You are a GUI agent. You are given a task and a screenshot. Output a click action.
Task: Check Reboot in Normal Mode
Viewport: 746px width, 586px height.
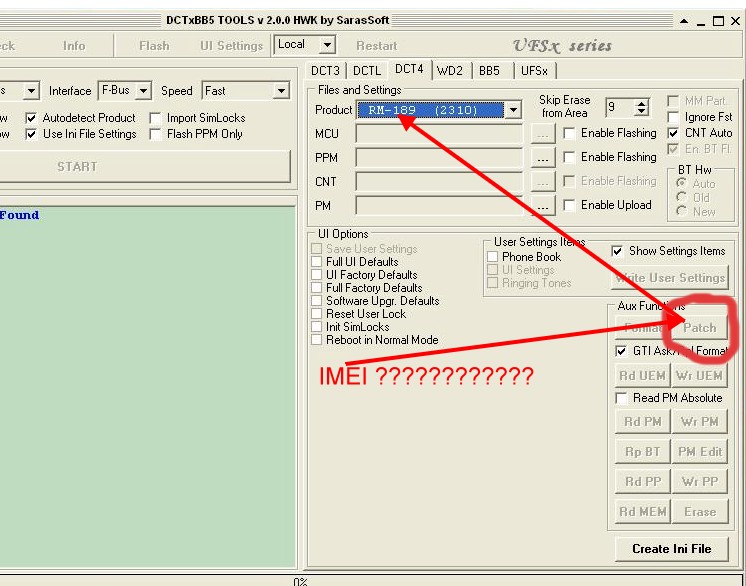[x=316, y=340]
